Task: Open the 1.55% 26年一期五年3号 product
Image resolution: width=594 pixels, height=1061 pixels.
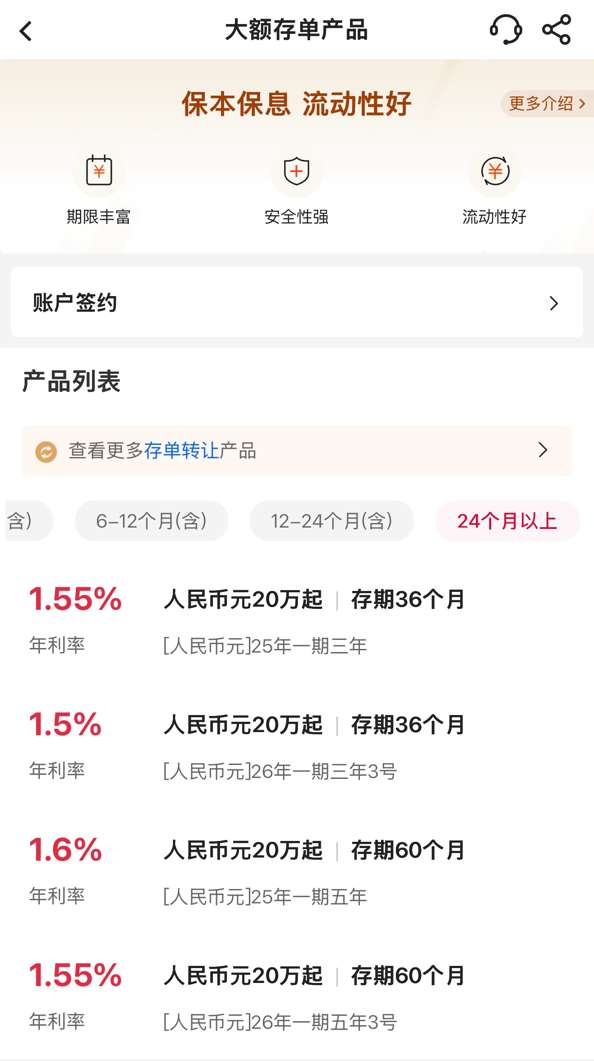Action: [x=297, y=998]
